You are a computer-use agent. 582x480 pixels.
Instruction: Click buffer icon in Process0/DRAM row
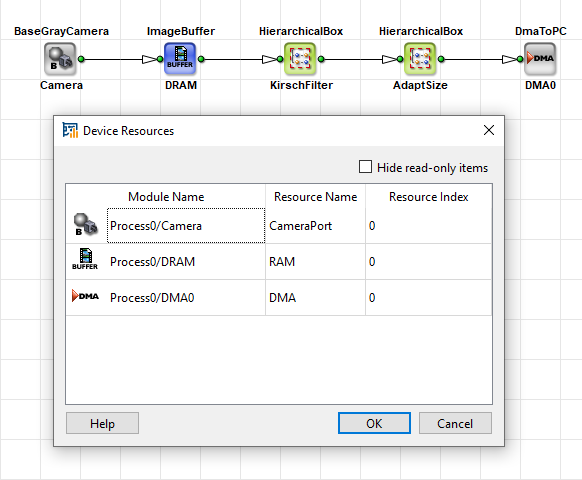85,259
